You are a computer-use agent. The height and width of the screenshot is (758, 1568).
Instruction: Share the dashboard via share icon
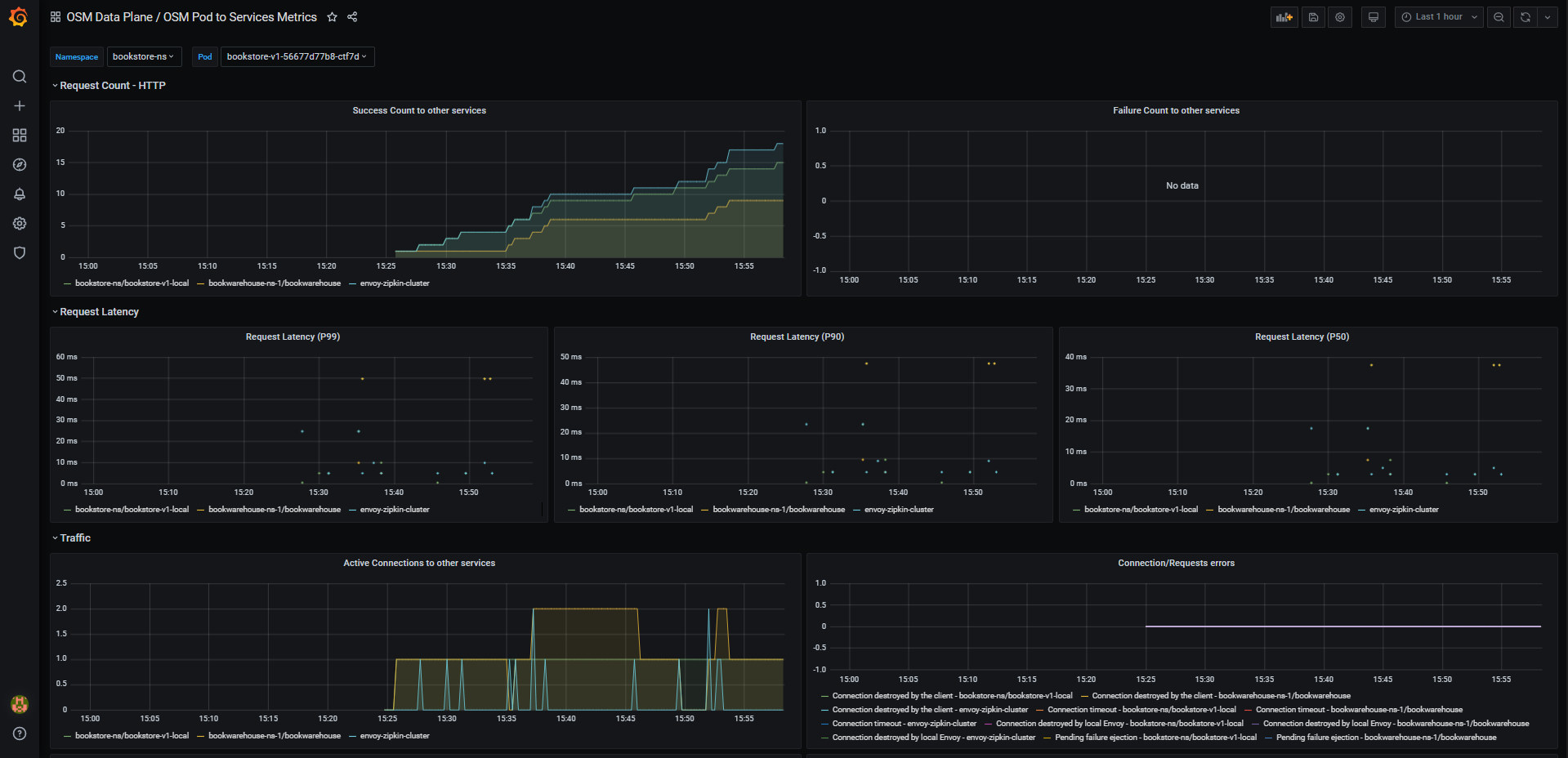[x=352, y=17]
